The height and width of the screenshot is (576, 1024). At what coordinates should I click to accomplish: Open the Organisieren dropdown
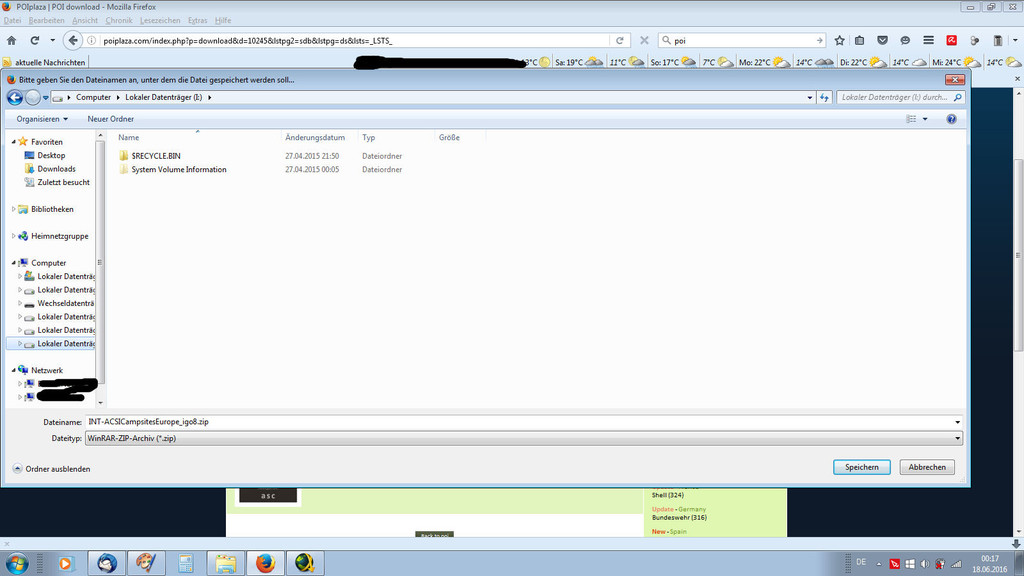(x=42, y=119)
